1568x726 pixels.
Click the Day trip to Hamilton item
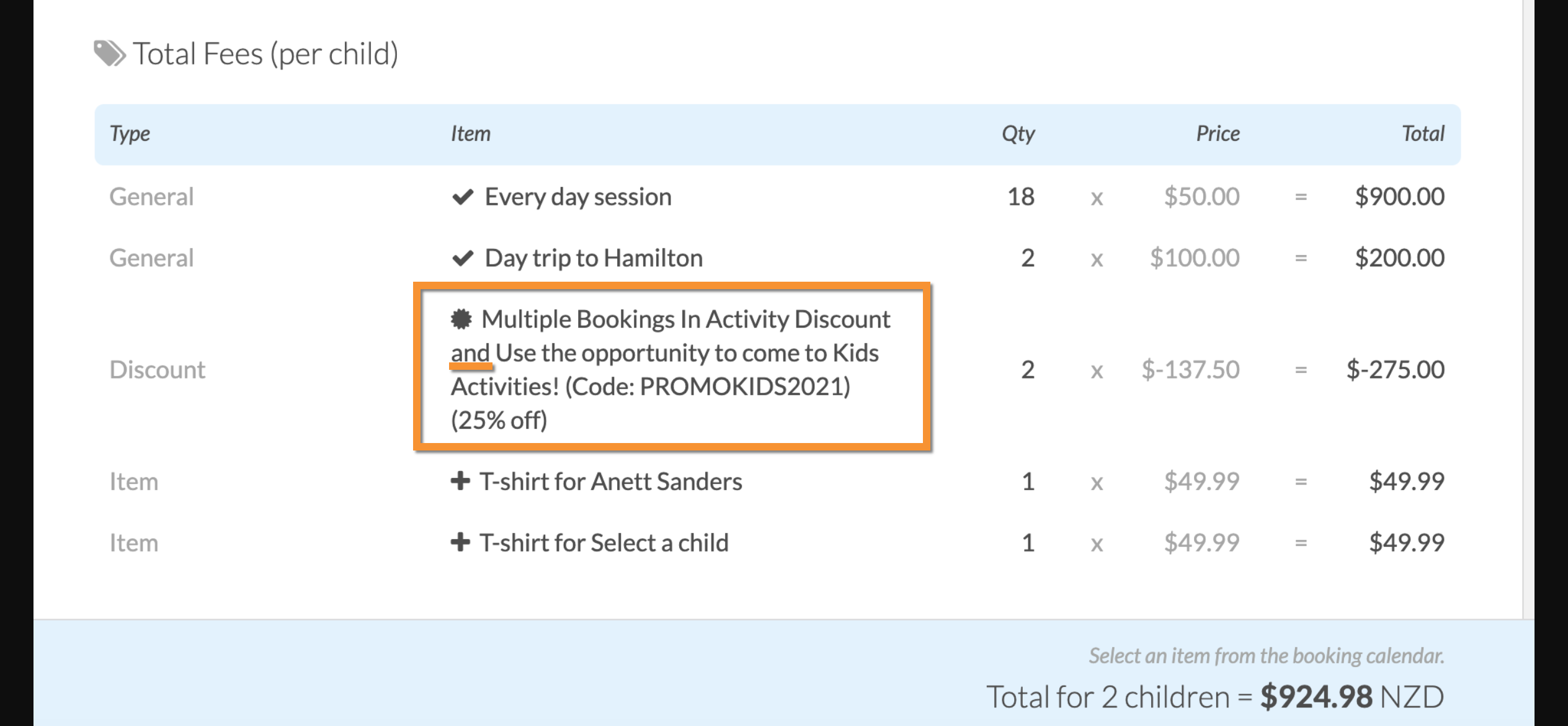coord(594,258)
